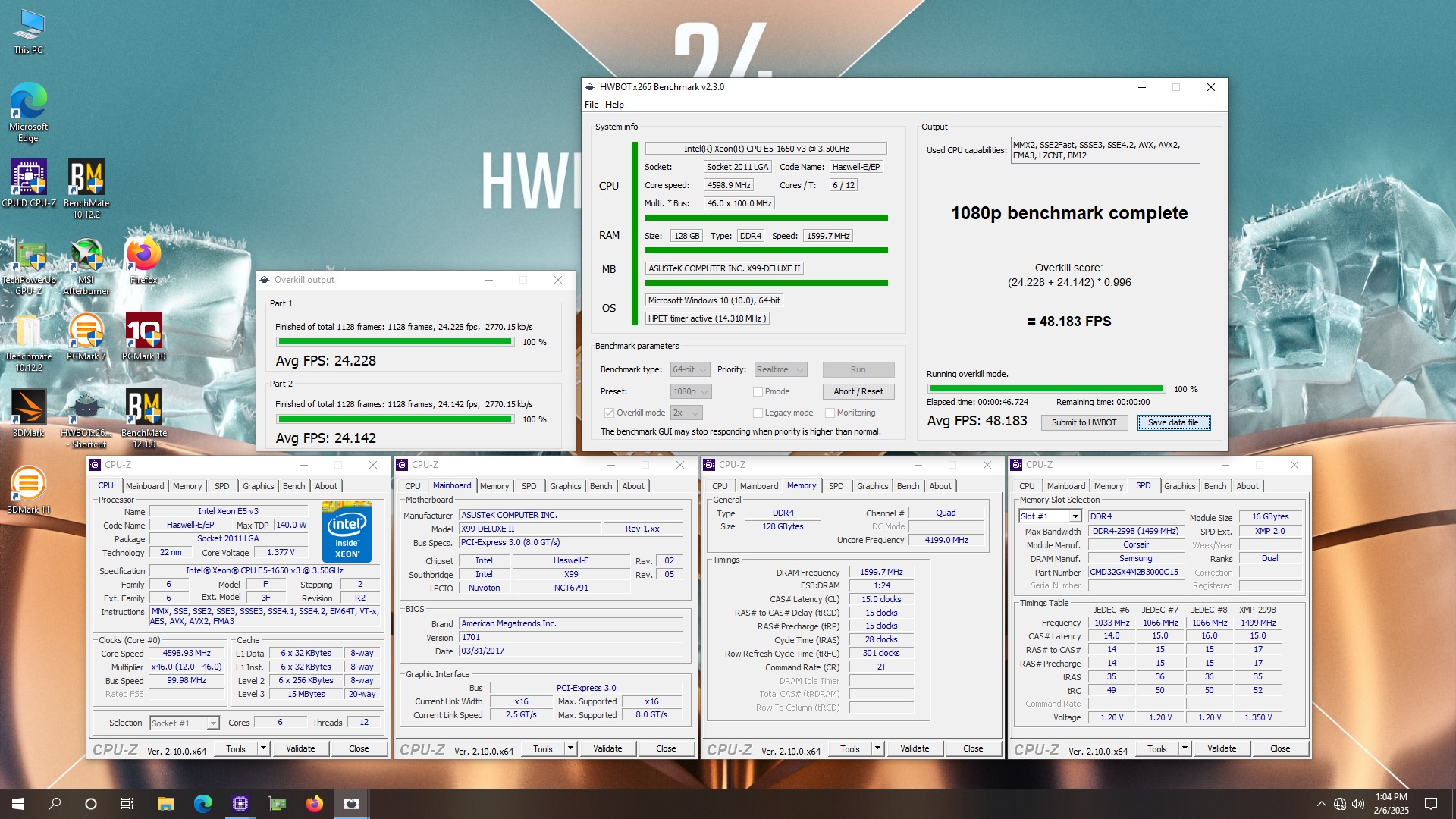Screen dimensions: 1456x819
Task: Open Task View on taskbar
Action: pos(127,804)
